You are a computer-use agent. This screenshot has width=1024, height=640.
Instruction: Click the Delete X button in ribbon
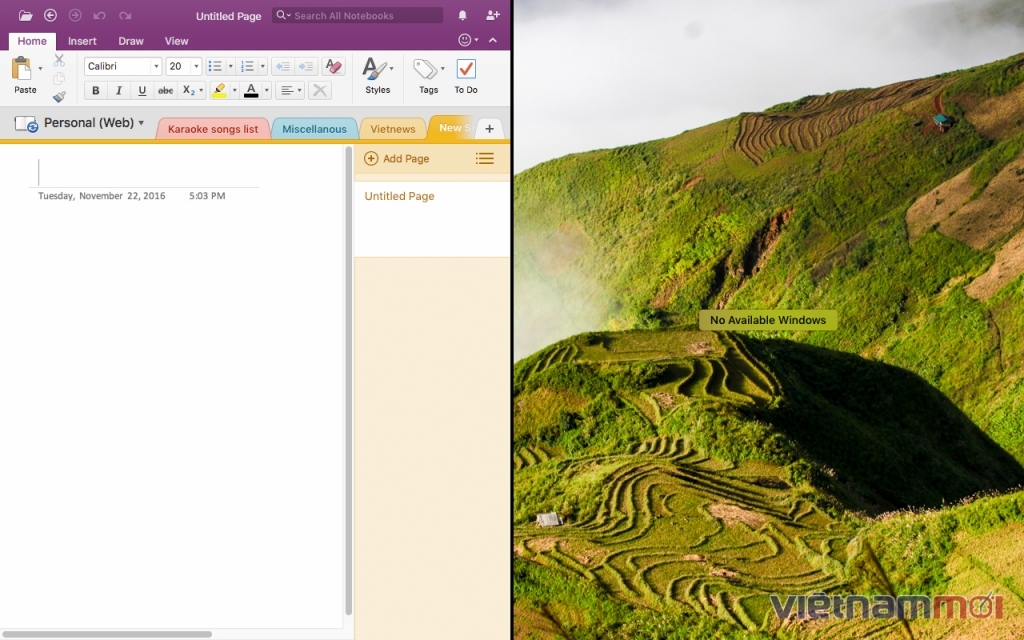[320, 90]
